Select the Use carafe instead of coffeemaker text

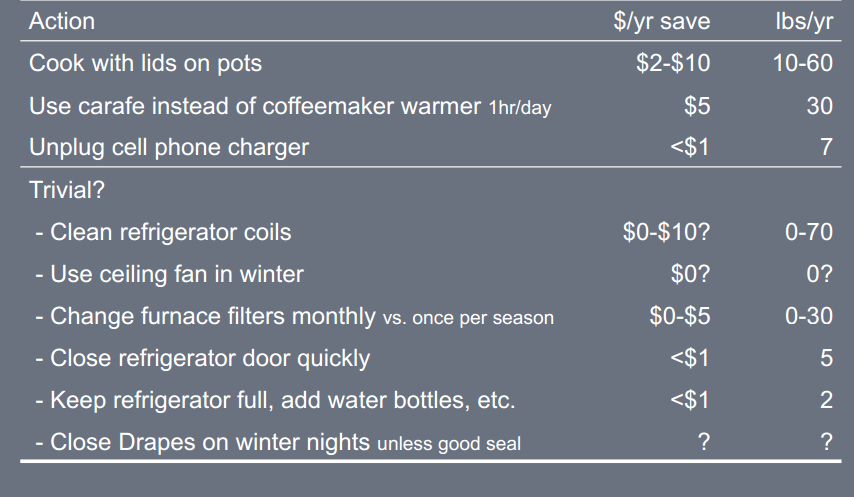coord(255,106)
